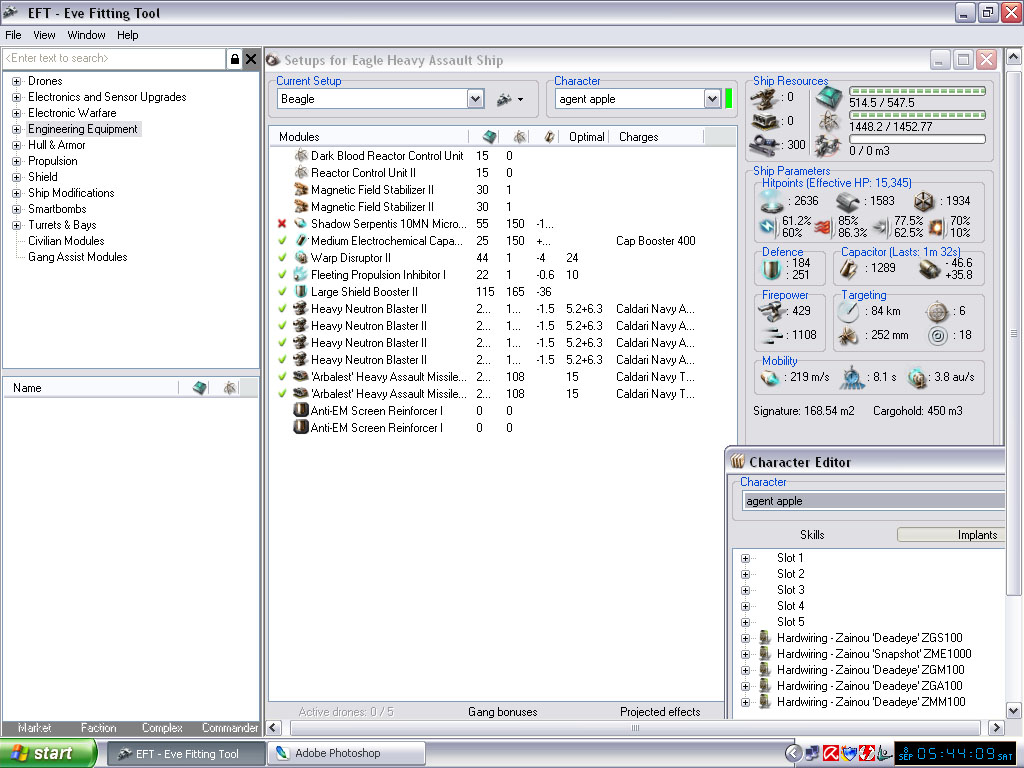Click the Warp Disruptor II module icon
This screenshot has height=768, width=1024.
(300, 258)
